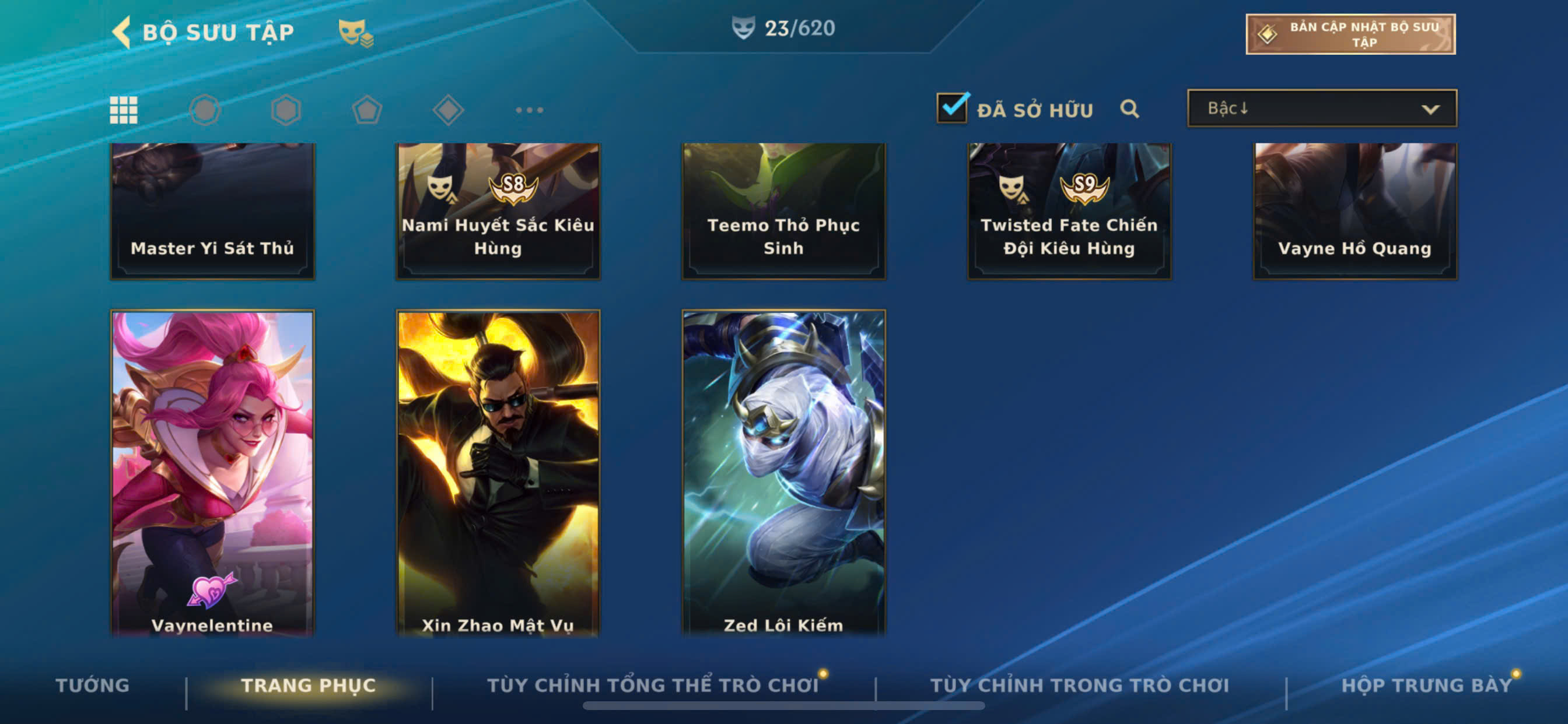
Task: Filter by the hexagon rarity tier icon
Action: pos(286,110)
